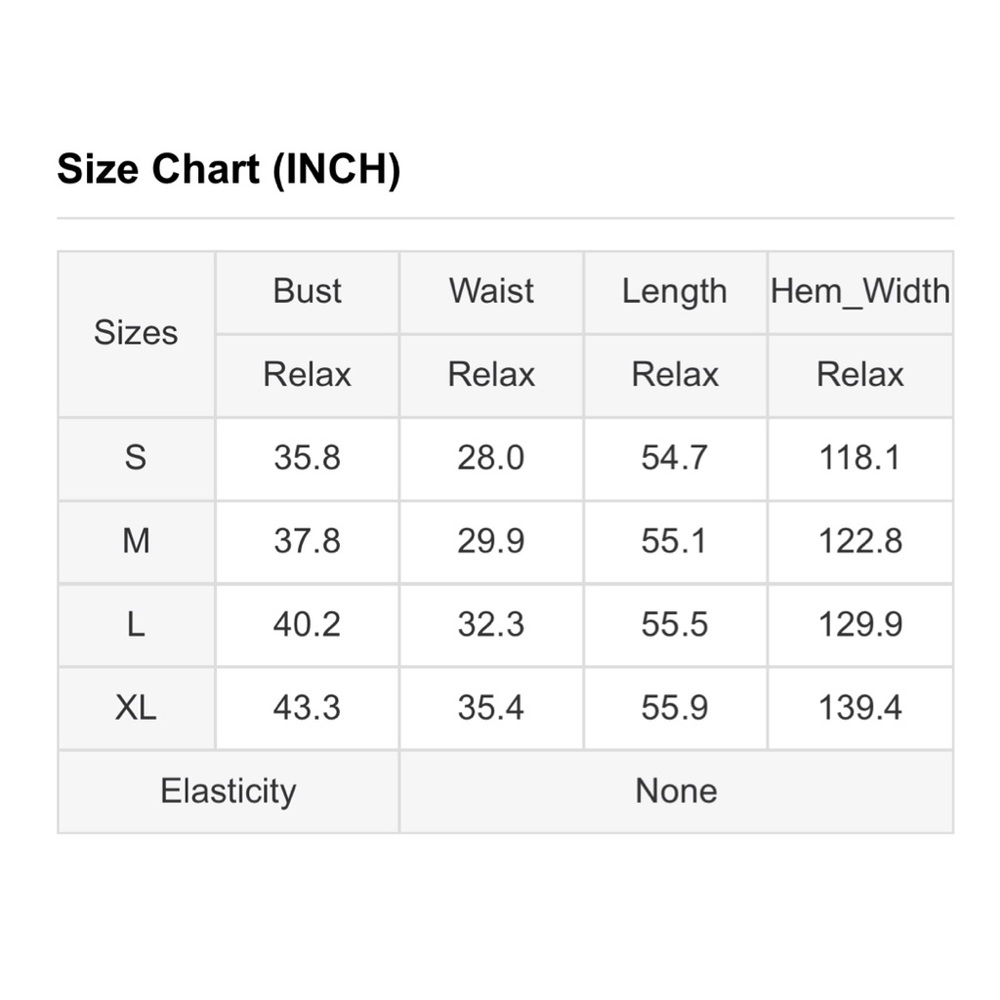Select the XL size row label

click(x=136, y=708)
